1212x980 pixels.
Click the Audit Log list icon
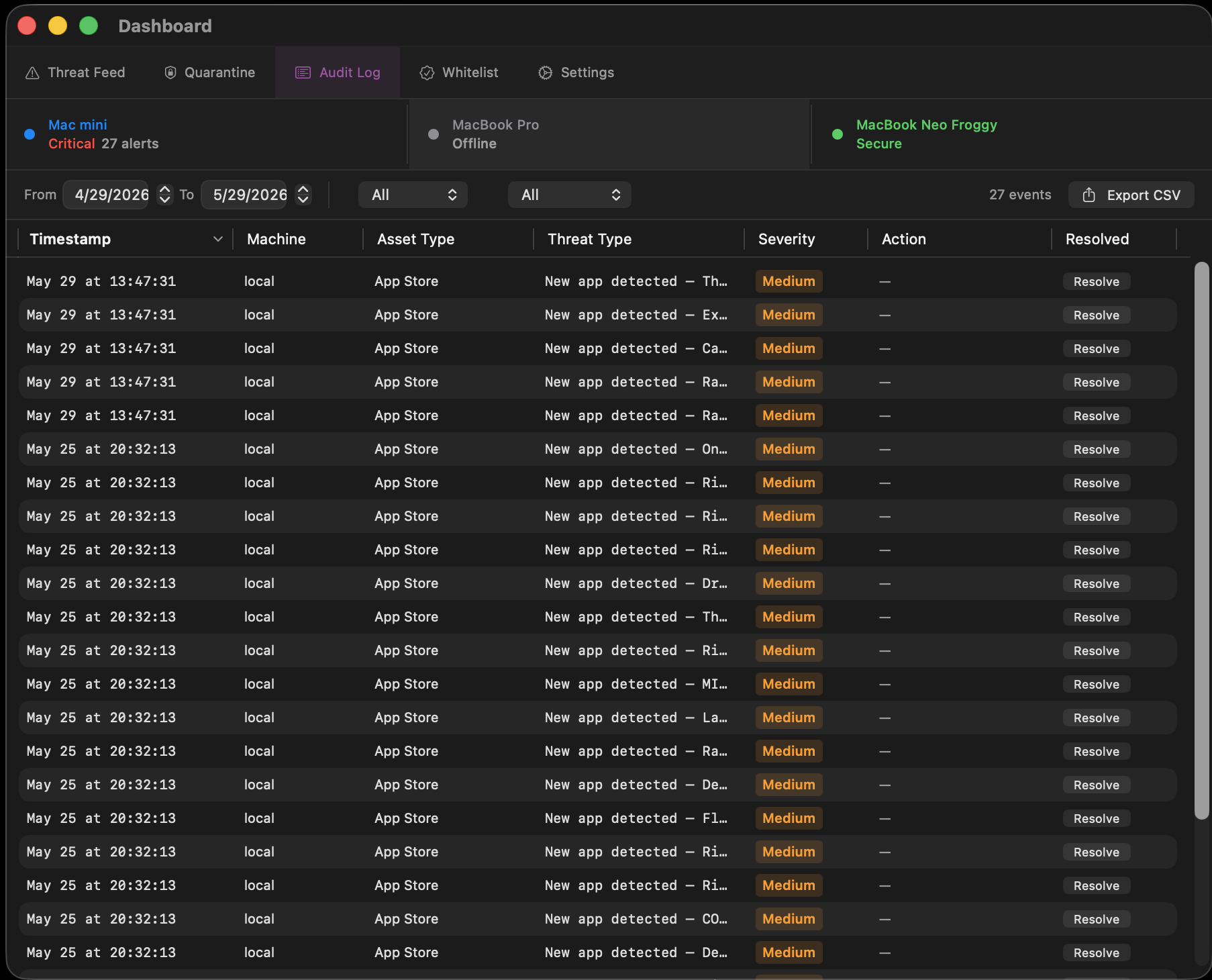click(x=303, y=72)
